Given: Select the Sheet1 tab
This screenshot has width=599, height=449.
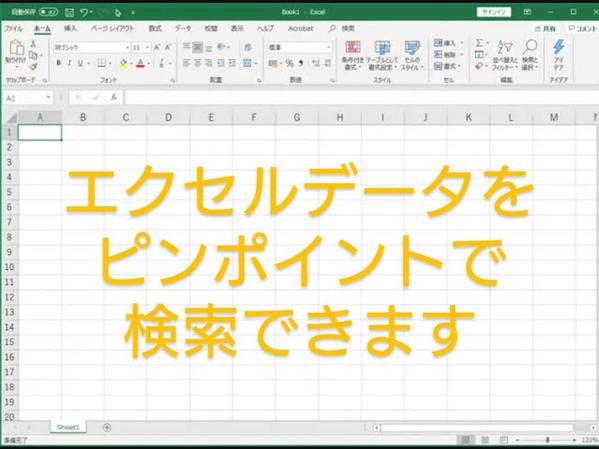Looking at the screenshot, I should [x=68, y=427].
